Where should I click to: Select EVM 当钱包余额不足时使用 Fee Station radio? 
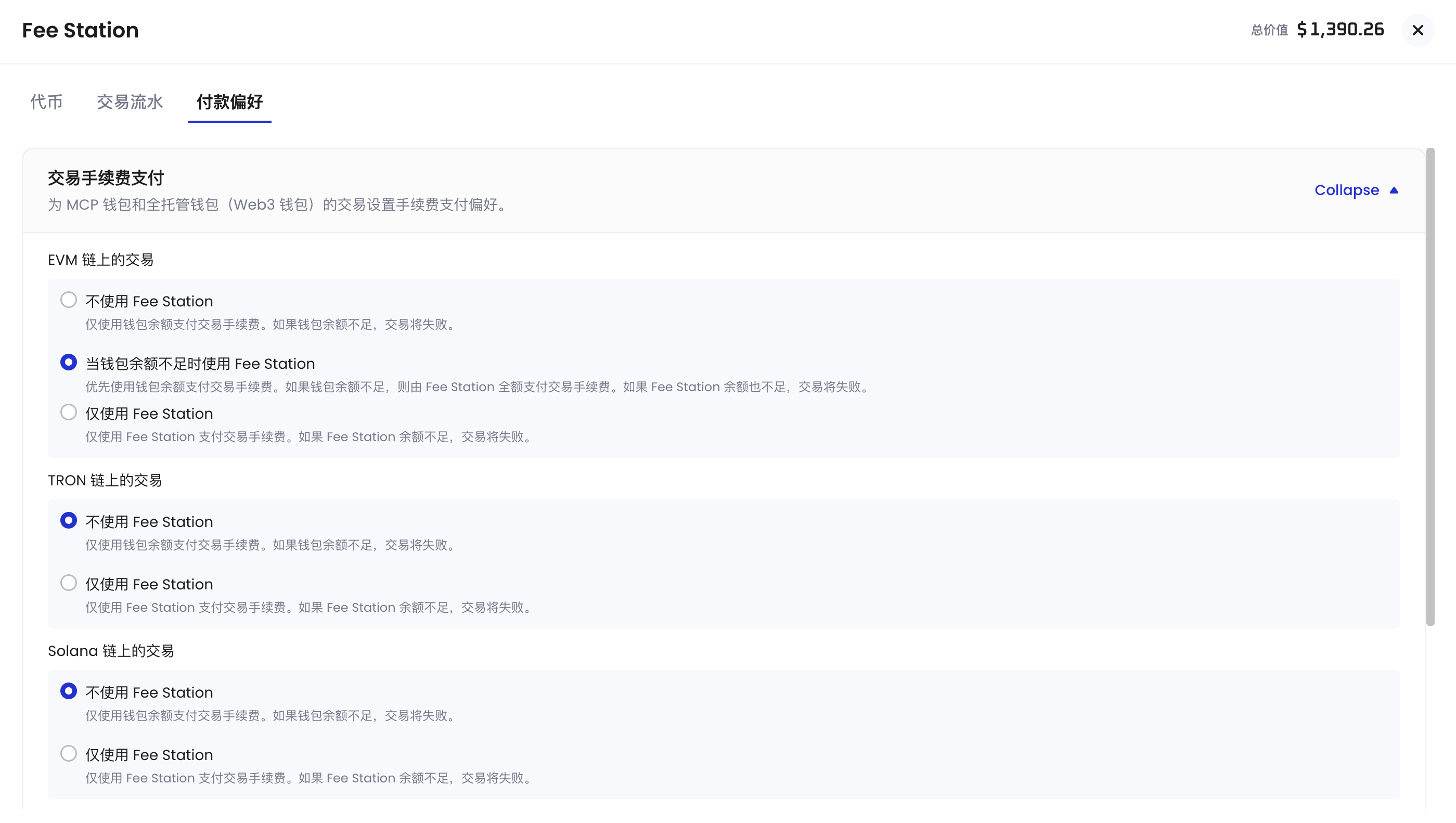tap(68, 362)
